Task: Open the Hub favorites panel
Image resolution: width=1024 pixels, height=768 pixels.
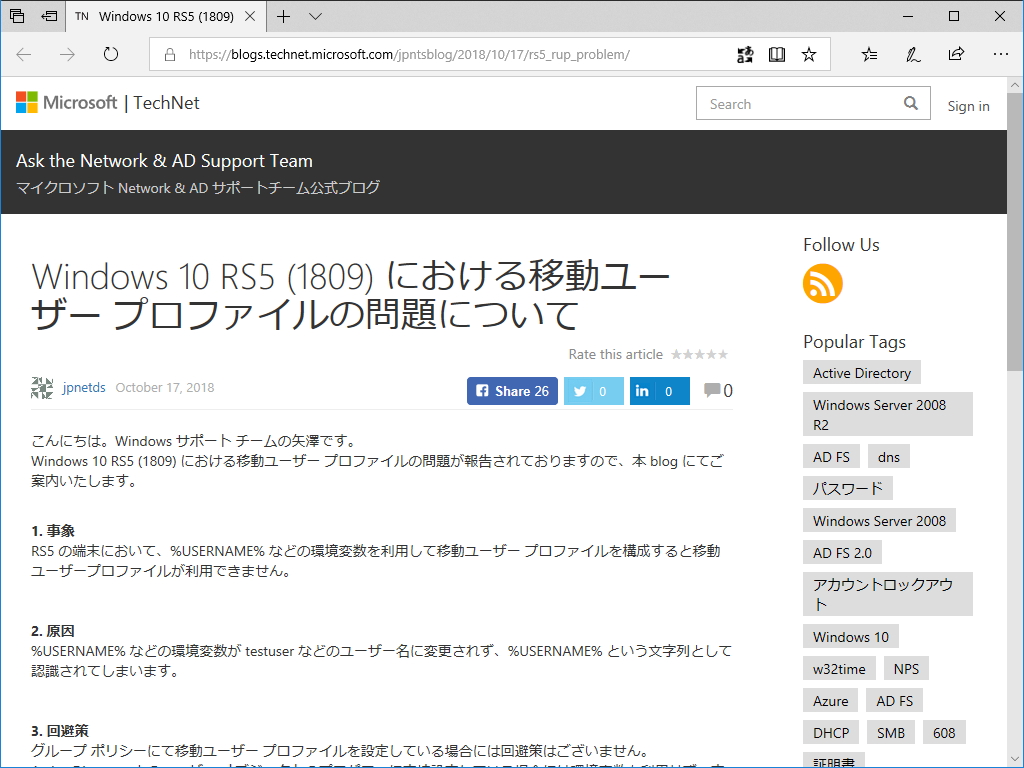Action: [x=869, y=54]
